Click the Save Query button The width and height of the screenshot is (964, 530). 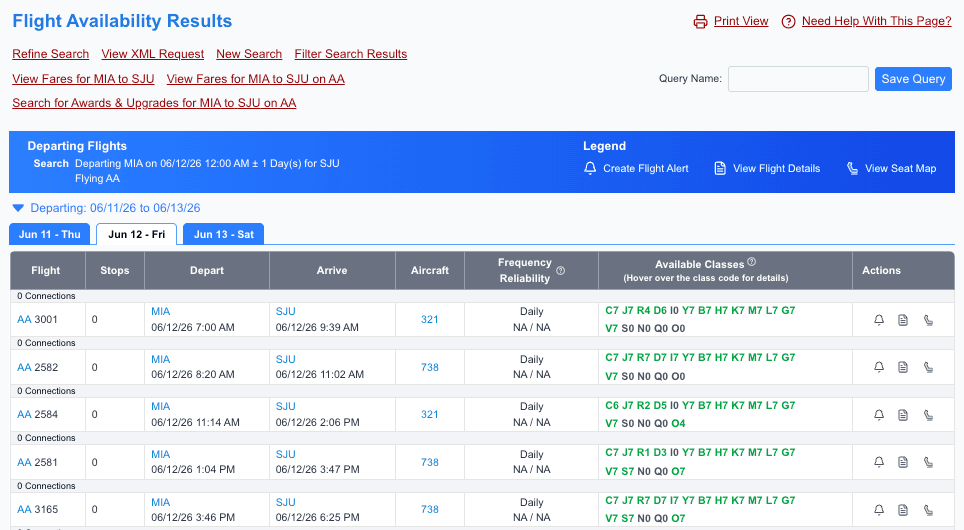(913, 79)
